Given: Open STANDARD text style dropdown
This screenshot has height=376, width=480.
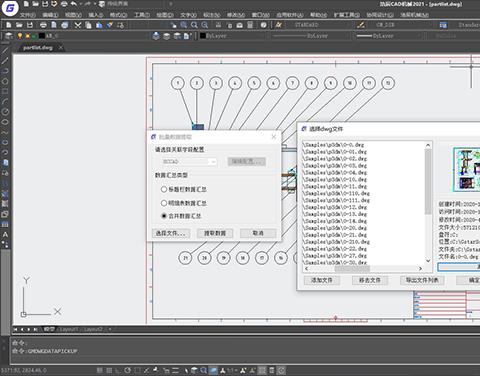Looking at the screenshot, I should (319, 25).
